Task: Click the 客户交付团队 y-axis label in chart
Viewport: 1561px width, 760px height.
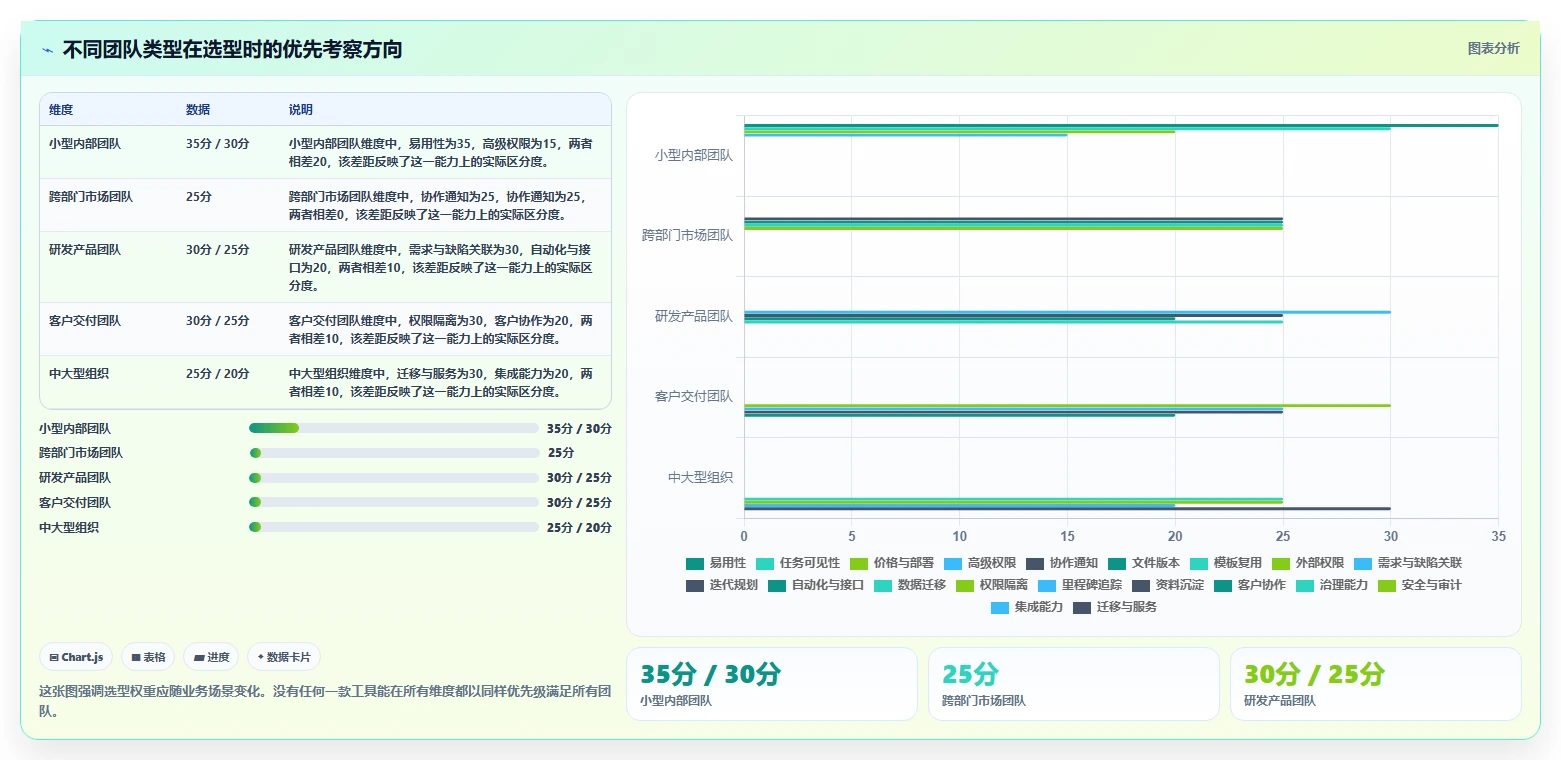Action: pyautogui.click(x=694, y=397)
